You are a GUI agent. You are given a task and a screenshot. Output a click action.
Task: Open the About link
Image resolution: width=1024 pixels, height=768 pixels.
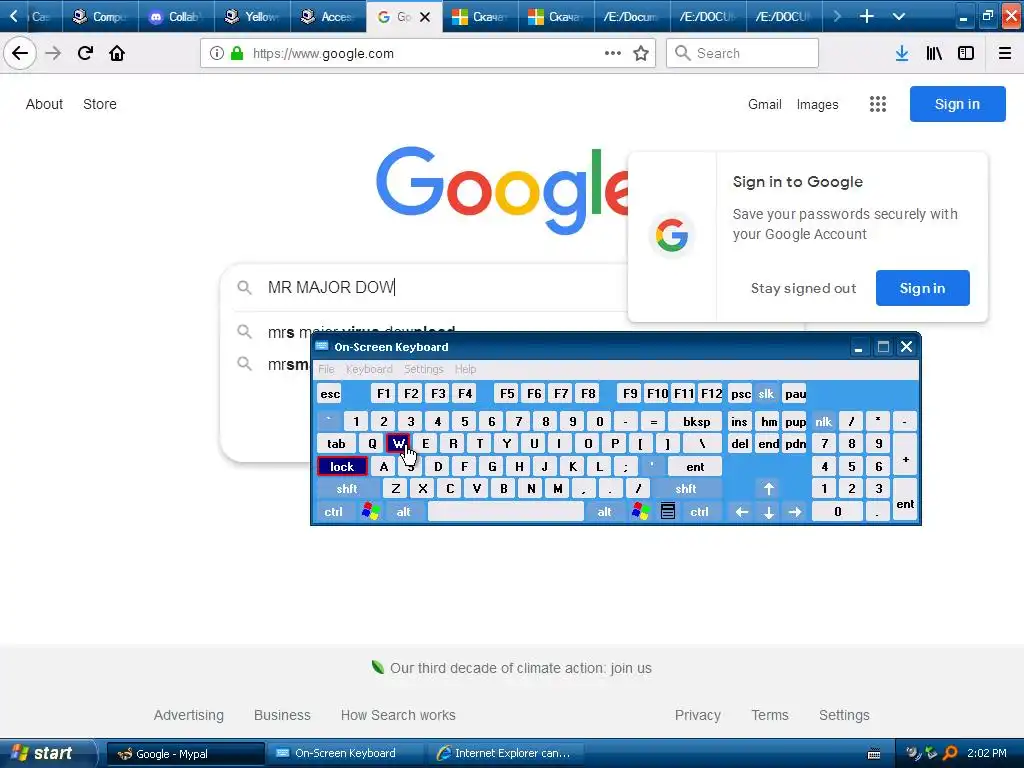[44, 104]
